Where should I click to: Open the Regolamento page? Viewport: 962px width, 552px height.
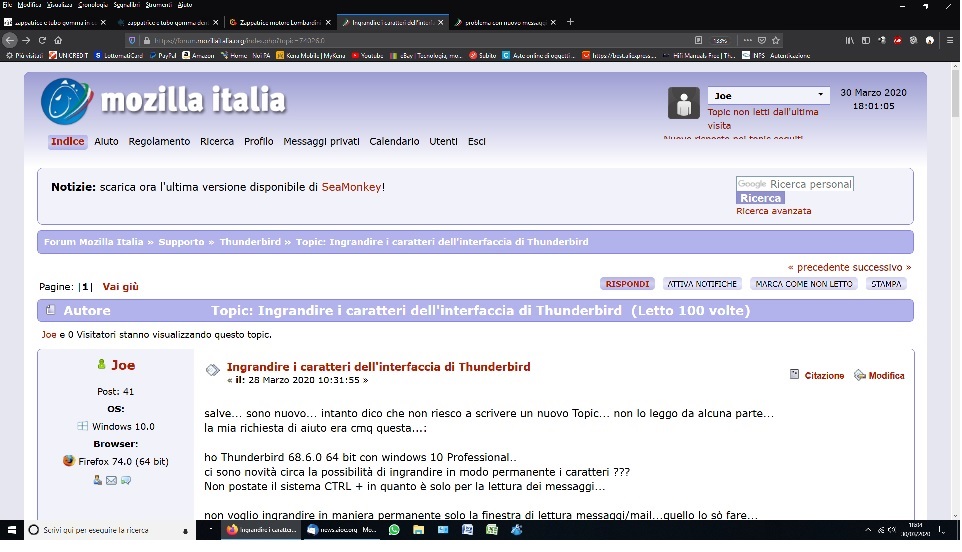[159, 142]
